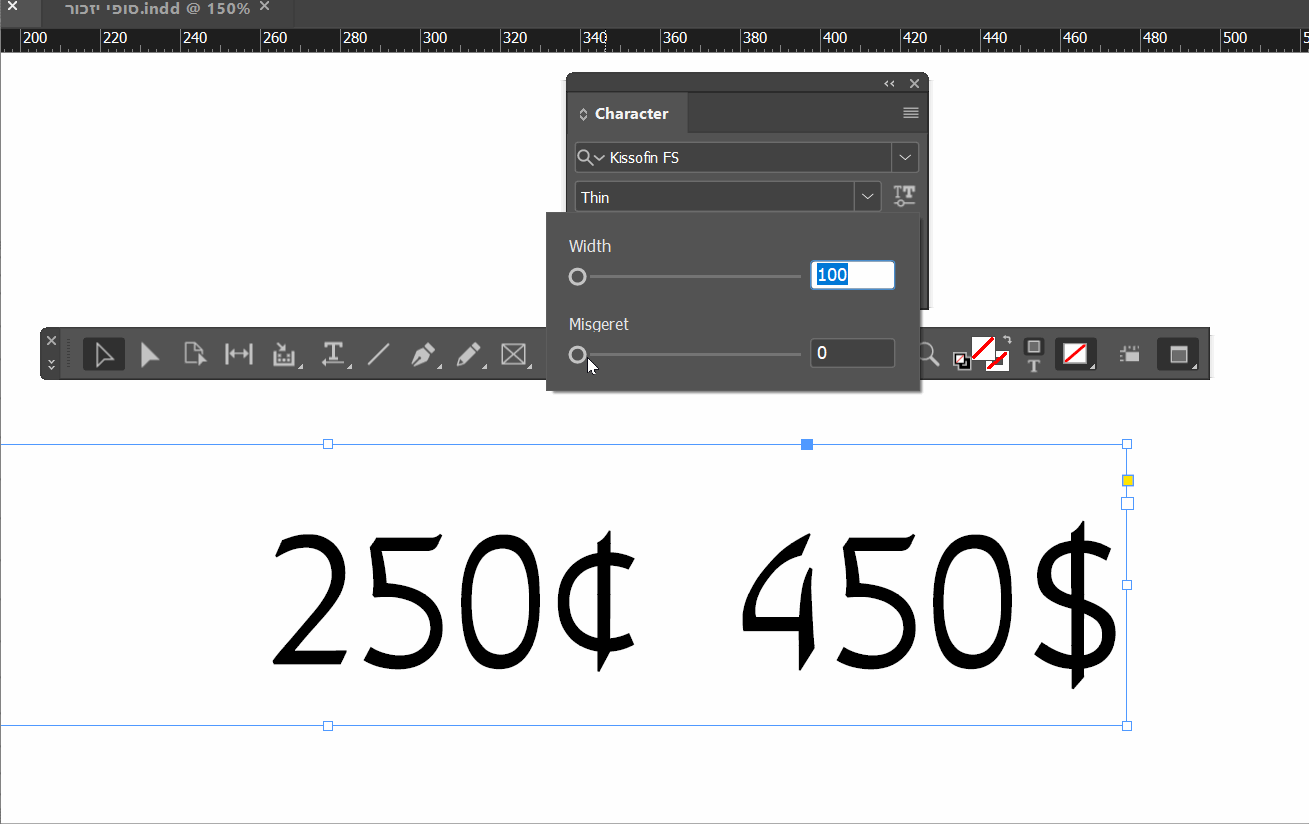Close the Character panel

pos(914,84)
